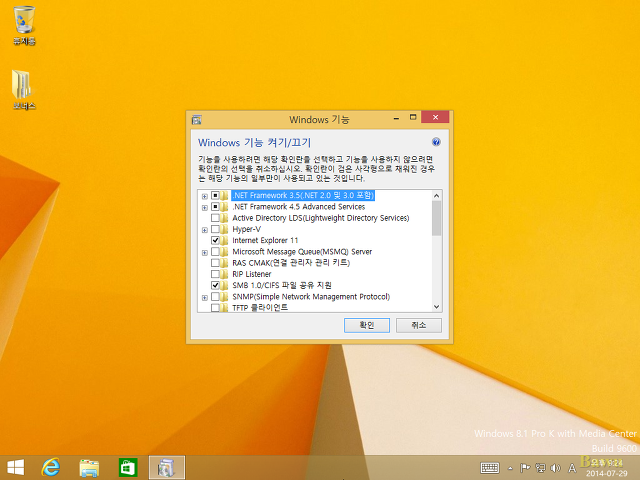Click the Internet Explorer 11 folder icon
Viewport: 640px width, 480px height.
tap(224, 240)
